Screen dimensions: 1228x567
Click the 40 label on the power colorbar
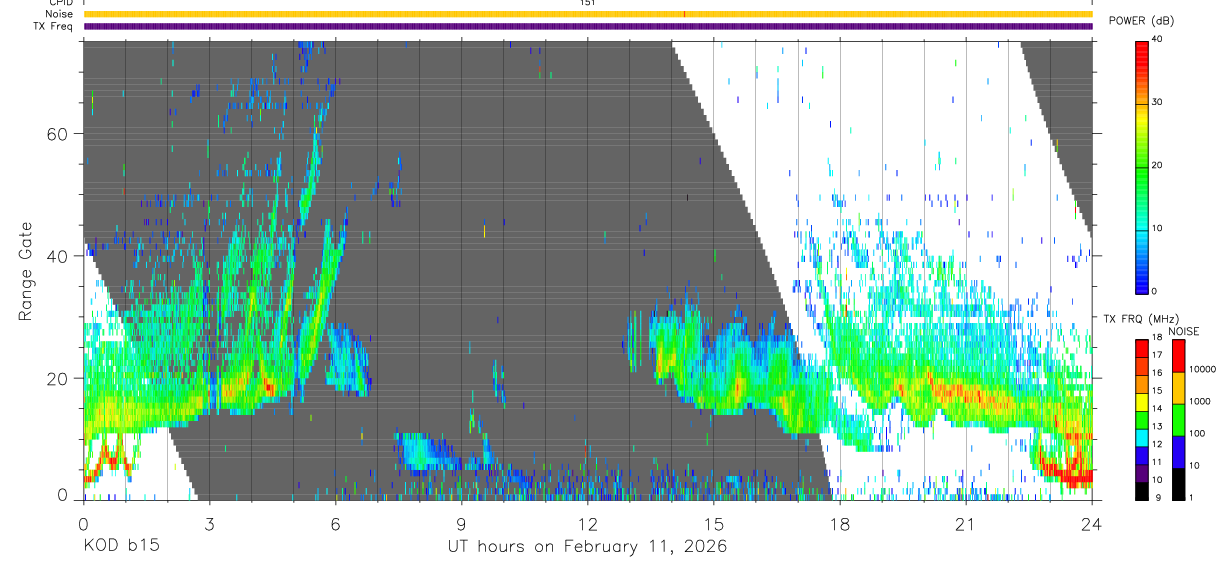pyautogui.click(x=1157, y=38)
